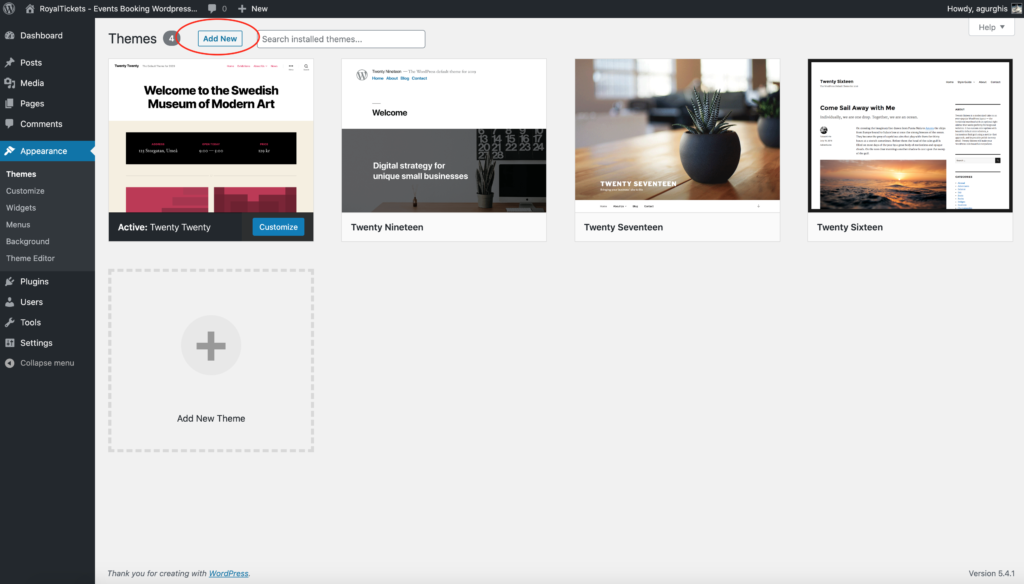Click the Twenty Sixteen theme name
Screen dimensions: 1024x584
(850, 227)
